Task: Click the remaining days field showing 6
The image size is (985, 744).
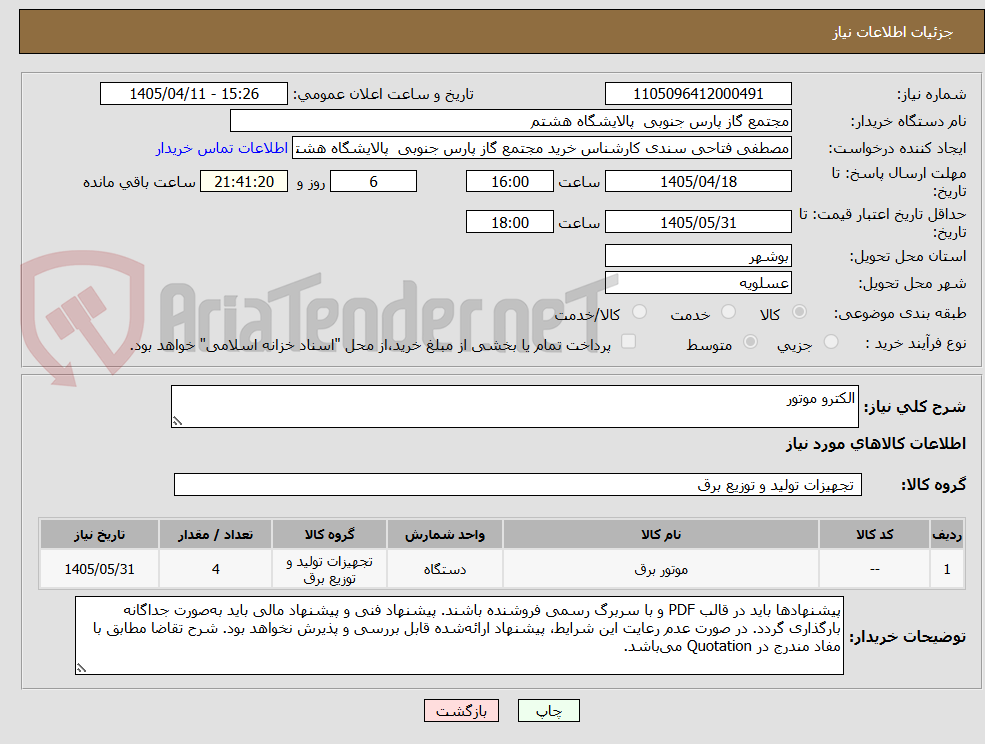Action: (x=373, y=182)
